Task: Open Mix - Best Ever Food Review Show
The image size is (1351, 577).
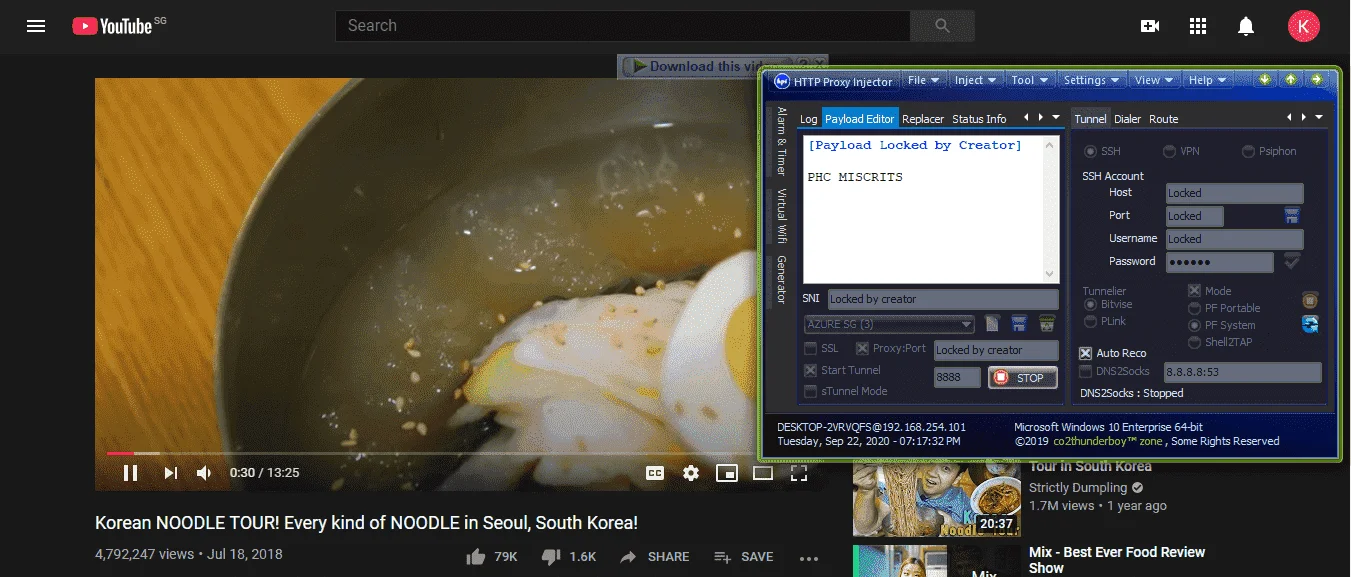Action: coord(1117,559)
